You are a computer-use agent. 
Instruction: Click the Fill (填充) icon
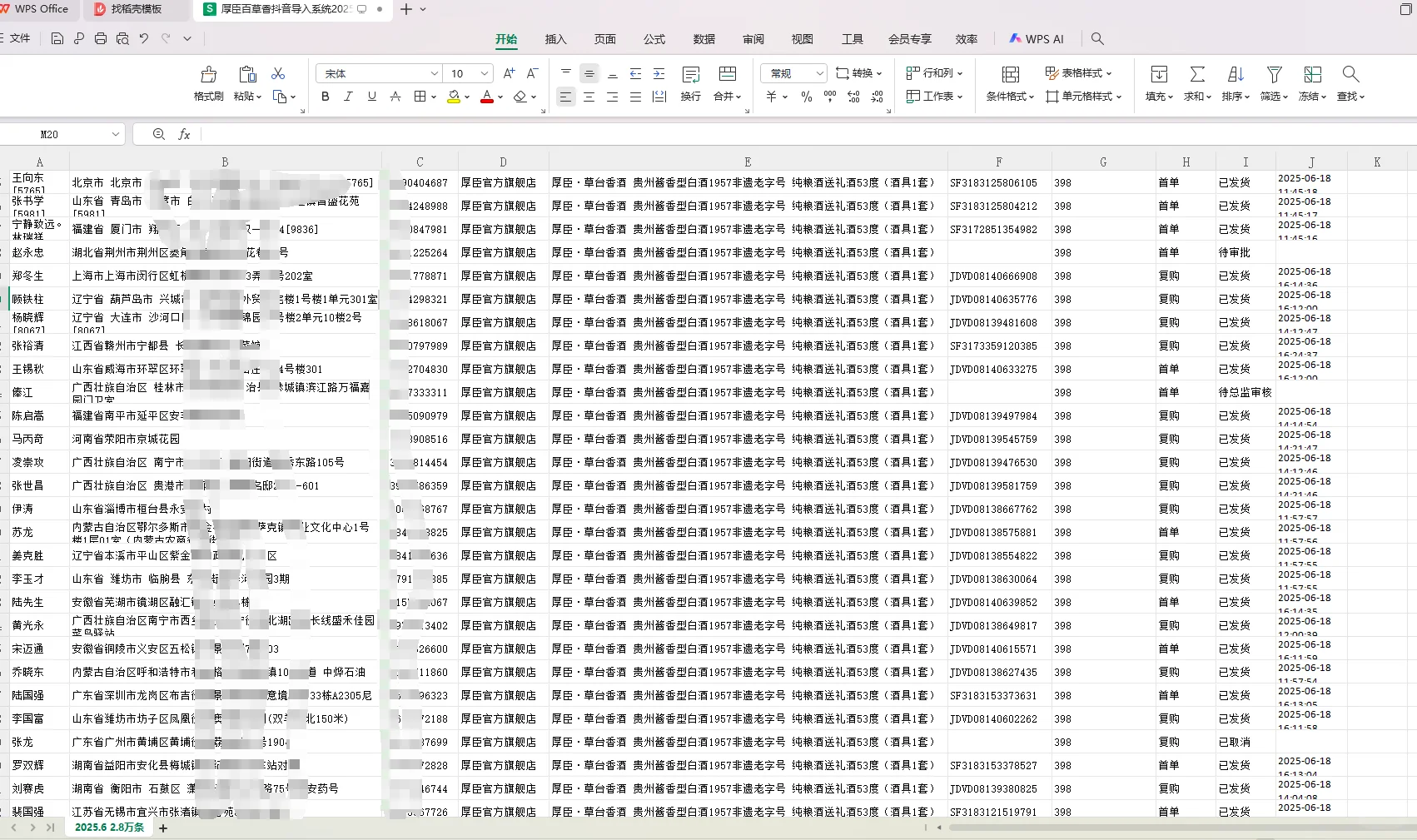(1159, 74)
